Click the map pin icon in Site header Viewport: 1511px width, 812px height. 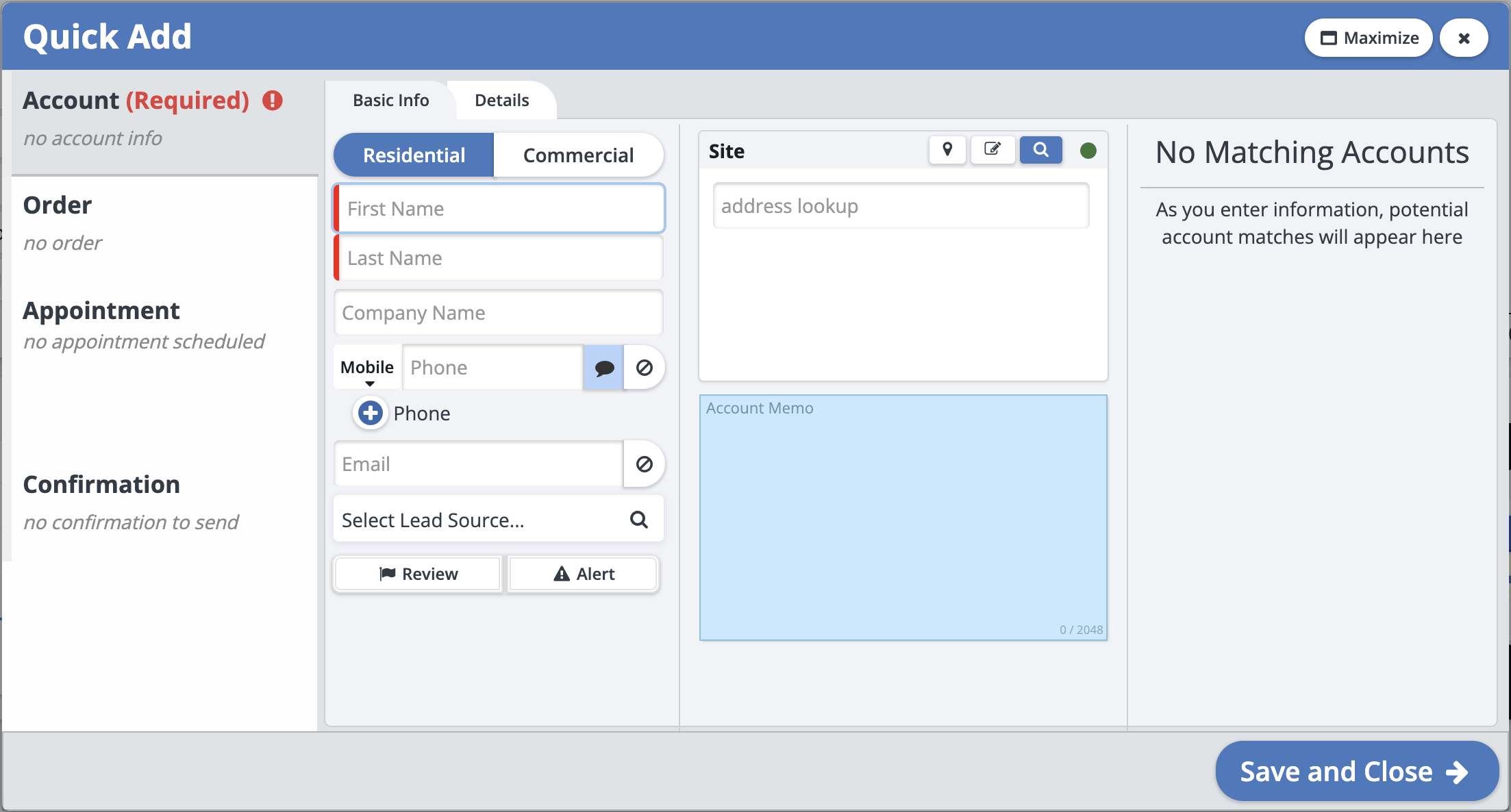click(x=947, y=150)
